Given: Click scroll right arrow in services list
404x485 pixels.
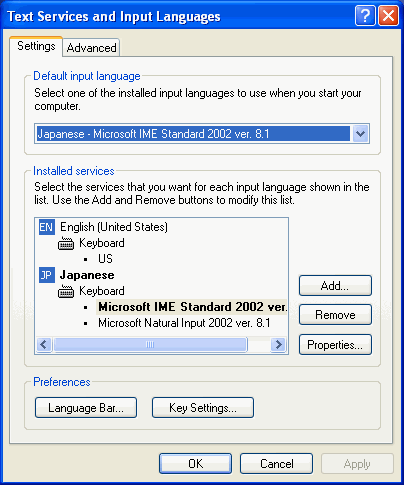Looking at the screenshot, I should (278, 344).
